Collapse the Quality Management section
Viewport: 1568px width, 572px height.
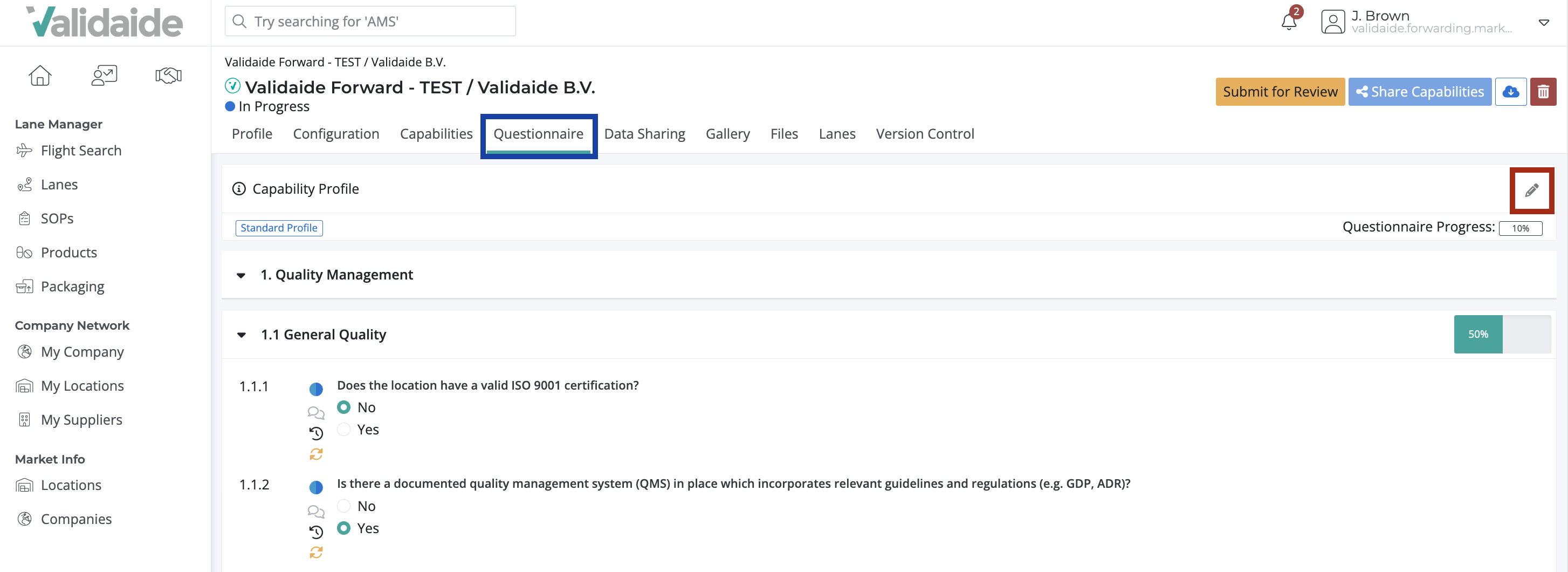pos(241,275)
